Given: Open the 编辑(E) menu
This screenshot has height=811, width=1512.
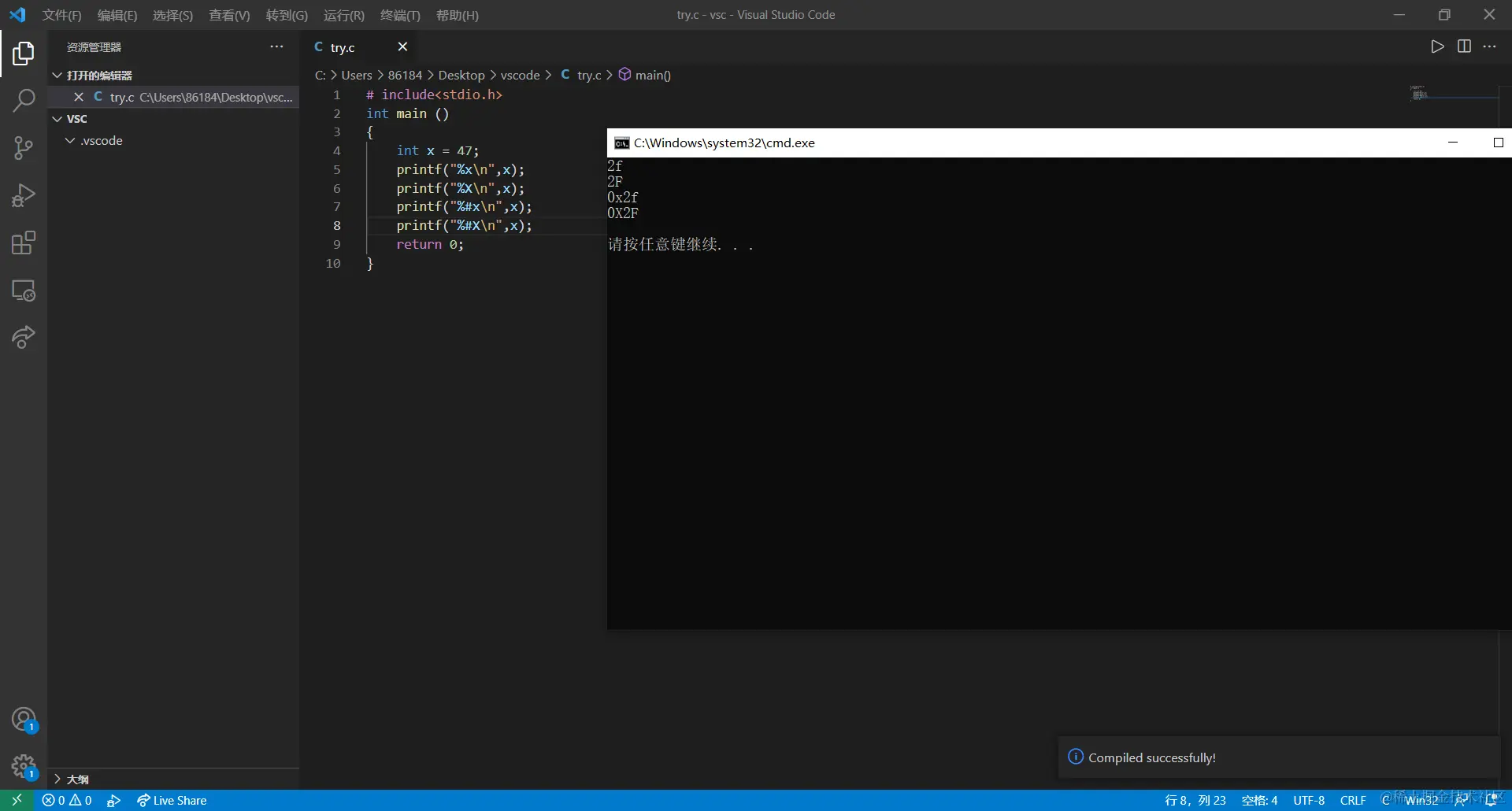Looking at the screenshot, I should tap(117, 15).
